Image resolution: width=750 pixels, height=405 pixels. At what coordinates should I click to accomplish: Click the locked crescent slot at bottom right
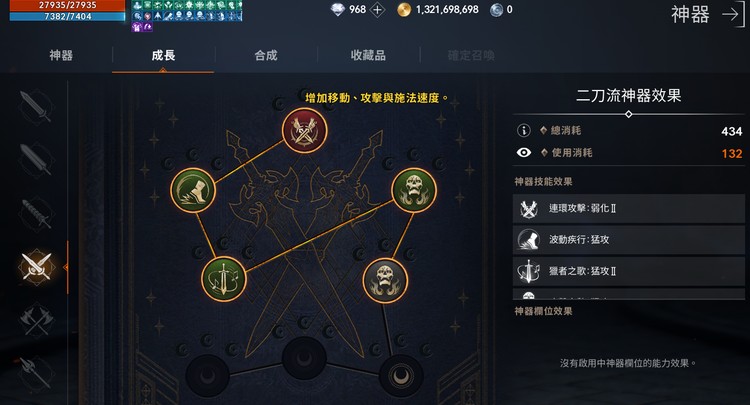(x=401, y=376)
